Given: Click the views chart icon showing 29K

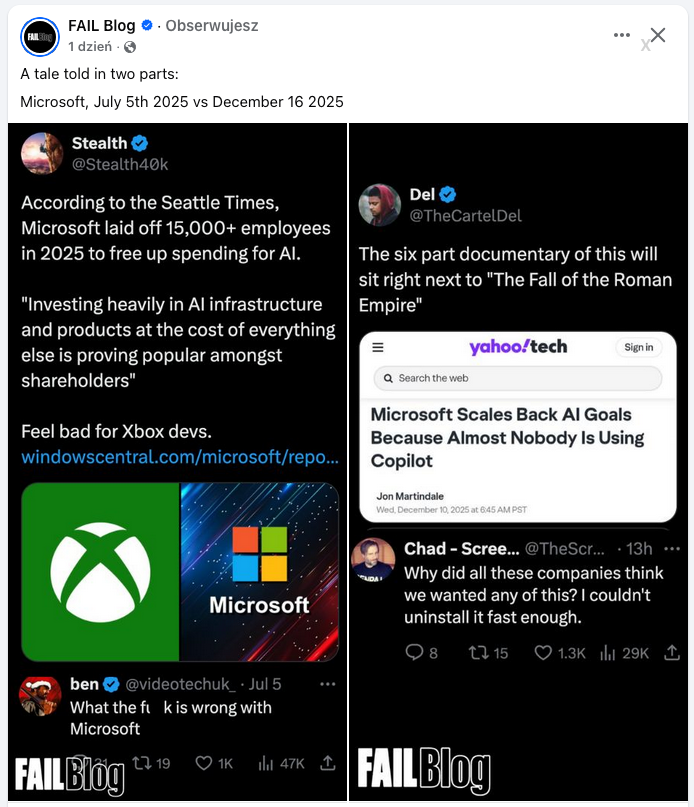Looking at the screenshot, I should pos(607,652).
